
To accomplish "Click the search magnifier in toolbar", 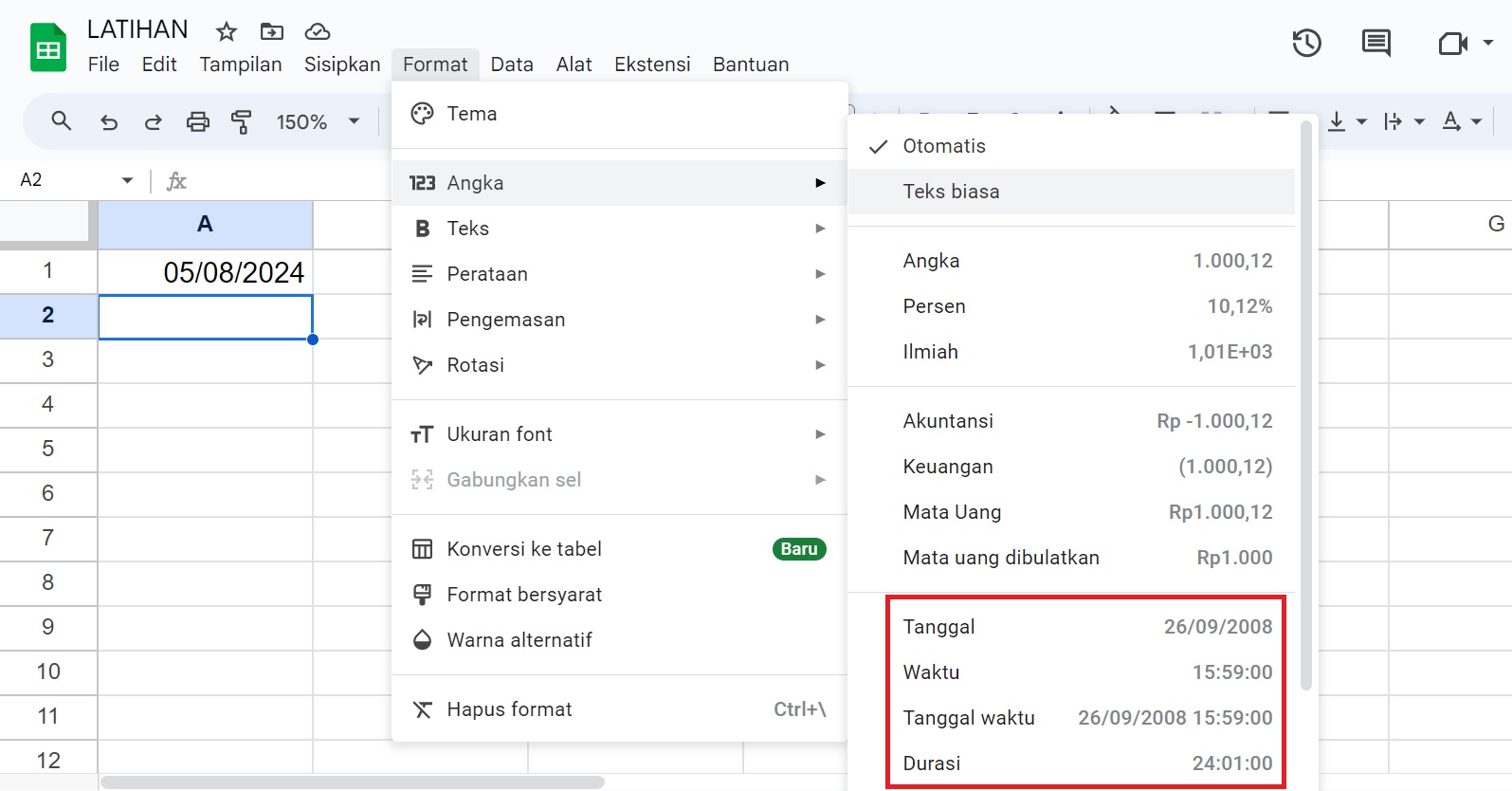I will tap(62, 121).
